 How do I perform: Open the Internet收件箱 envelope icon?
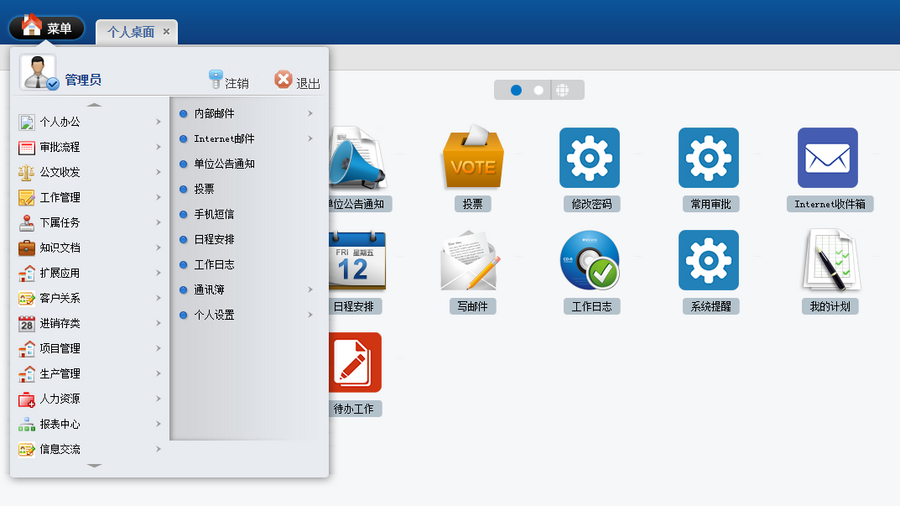pyautogui.click(x=827, y=158)
